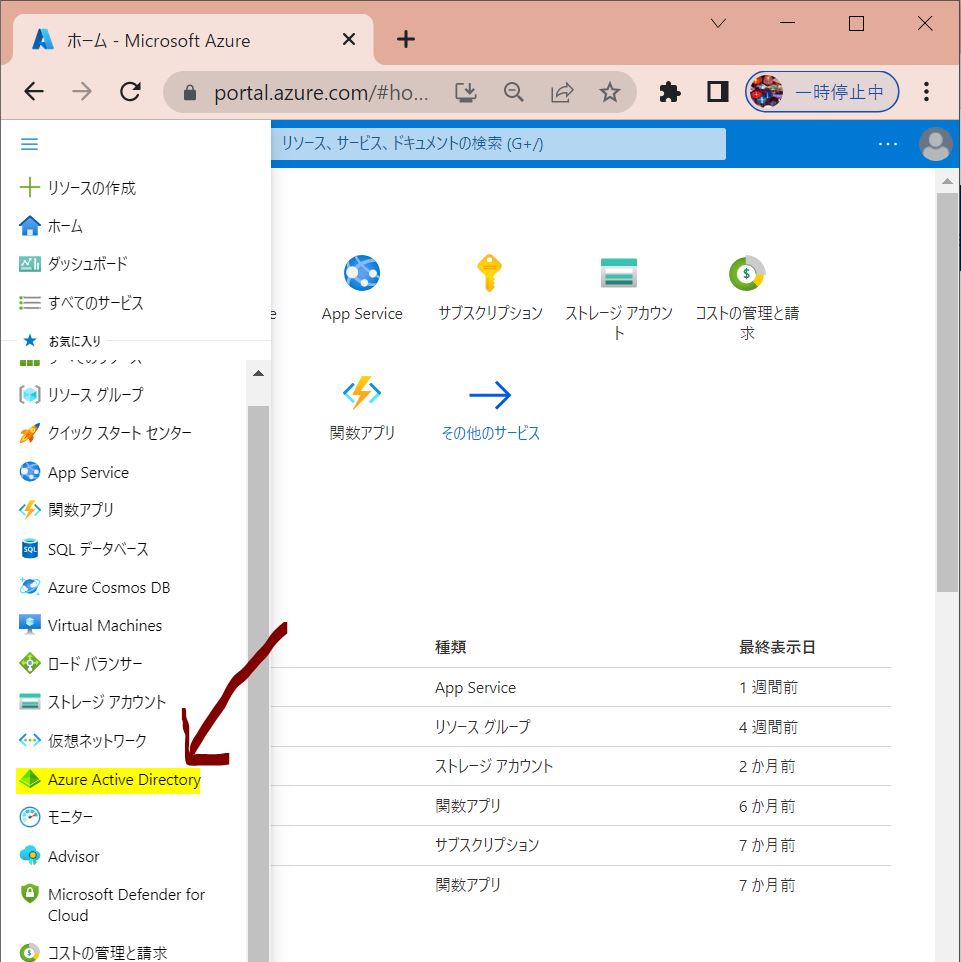Collapse the Azure portal hamburger menu
The image size is (961, 962).
pyautogui.click(x=29, y=144)
